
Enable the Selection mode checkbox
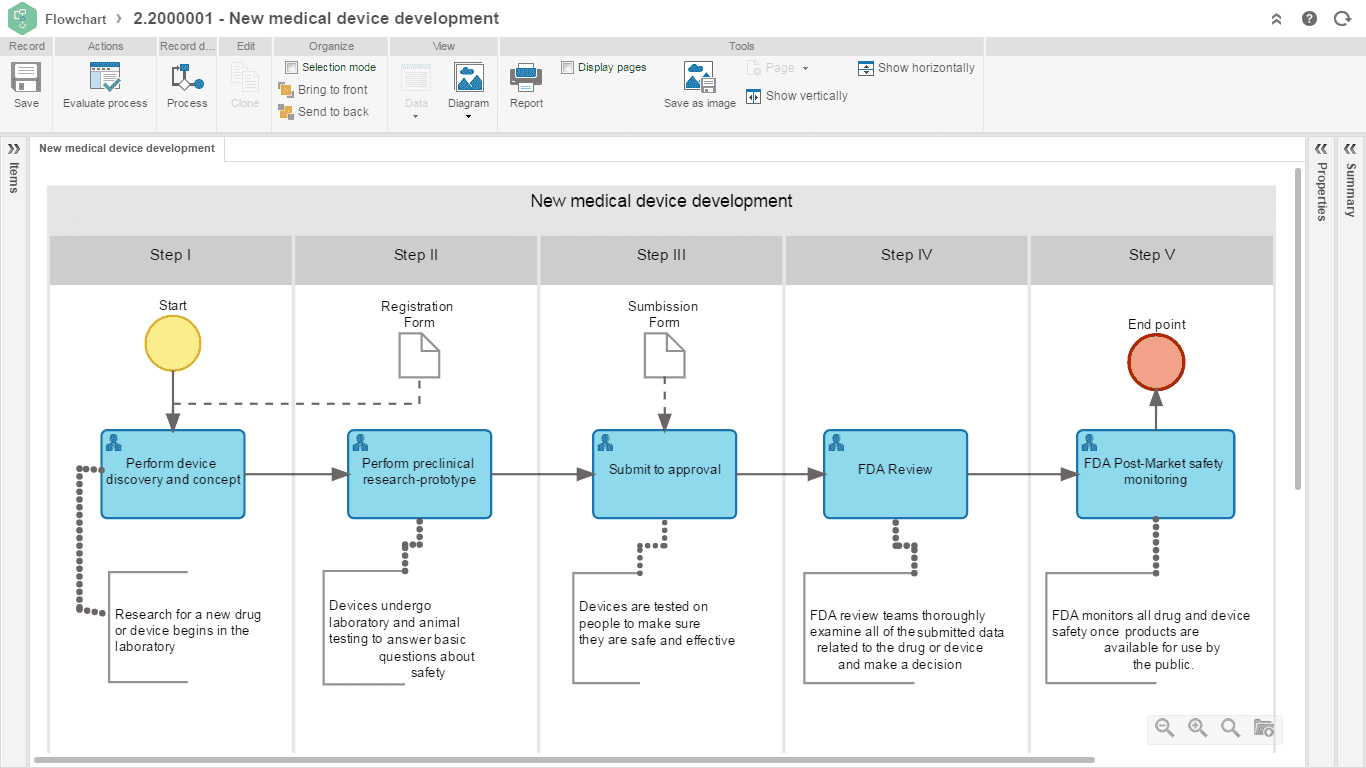pos(291,67)
